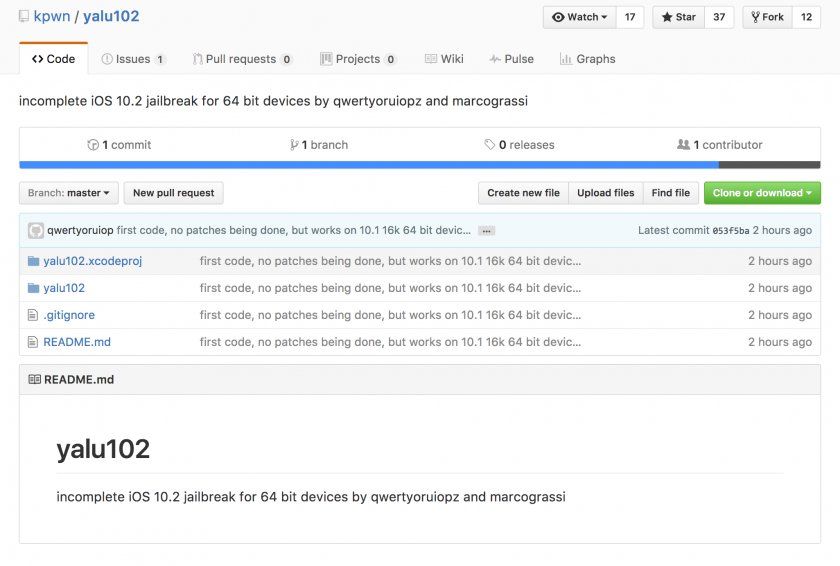Click the Graphs tab bar-chart icon

coord(566,59)
